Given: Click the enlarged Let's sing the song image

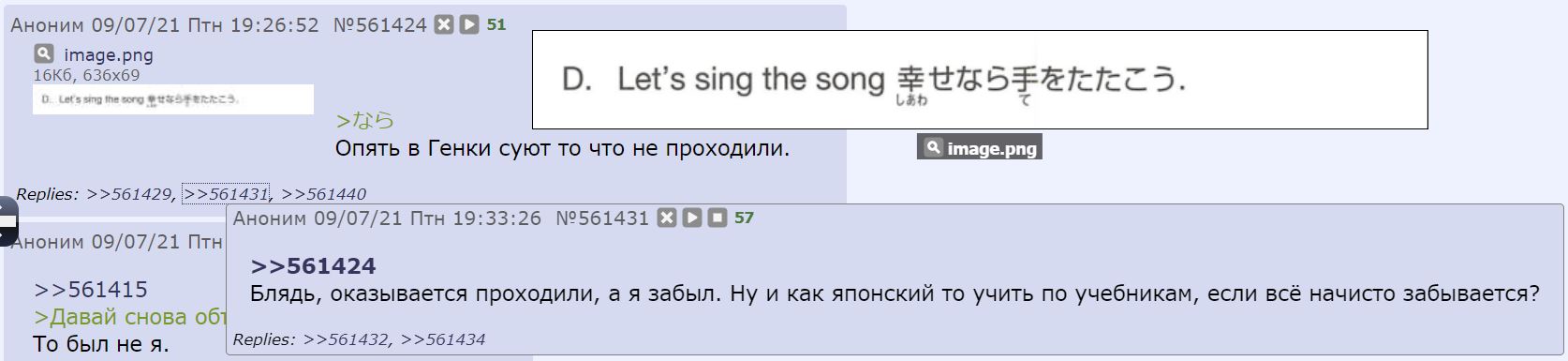Looking at the screenshot, I should (980, 80).
